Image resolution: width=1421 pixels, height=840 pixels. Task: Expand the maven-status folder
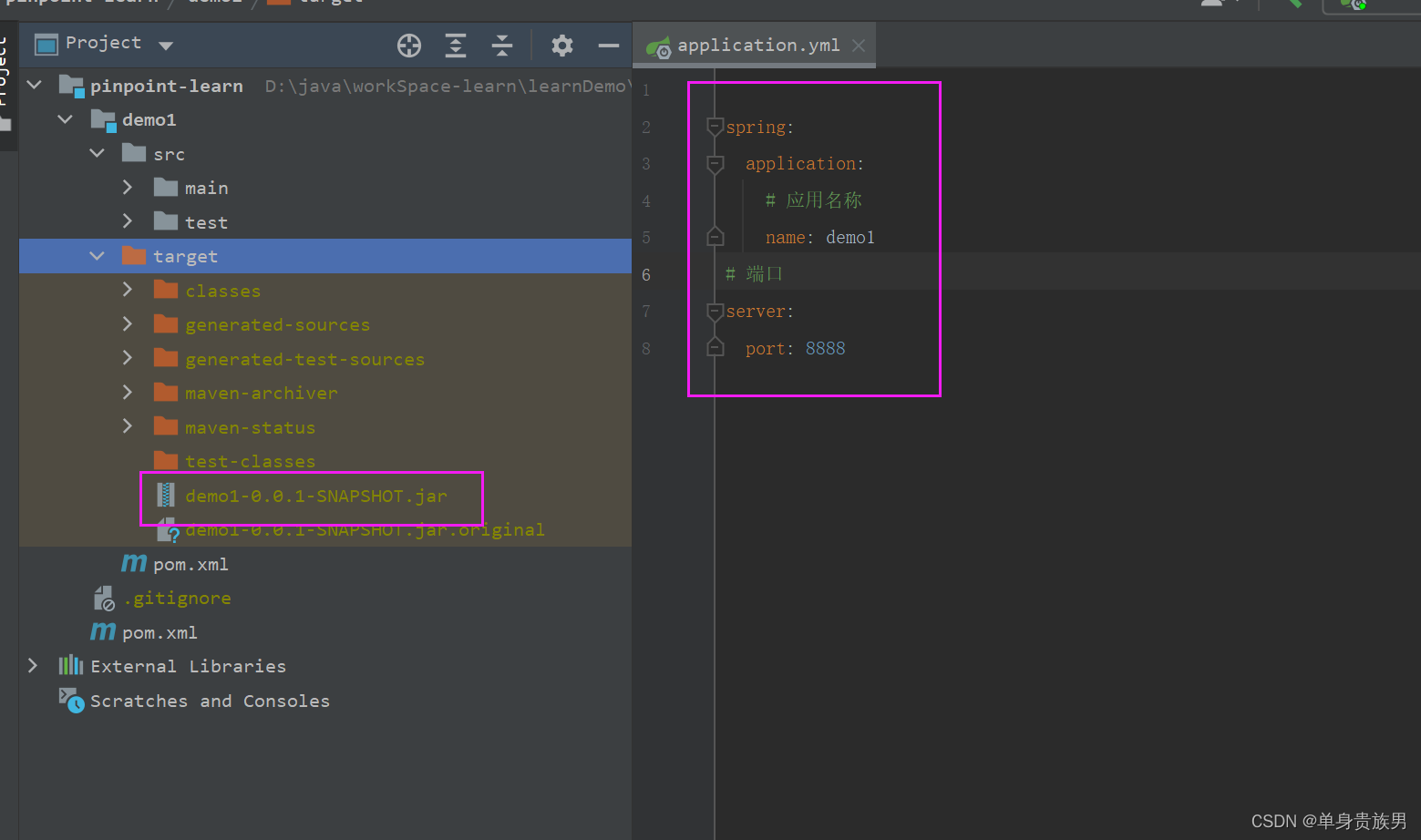click(128, 427)
